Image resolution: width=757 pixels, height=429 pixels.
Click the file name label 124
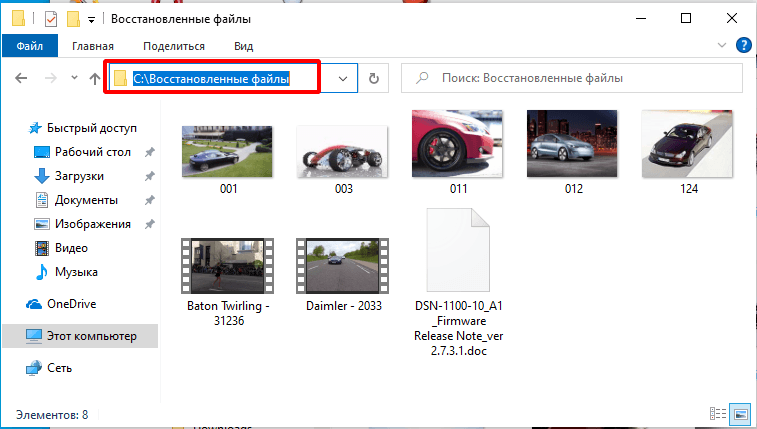click(689, 189)
